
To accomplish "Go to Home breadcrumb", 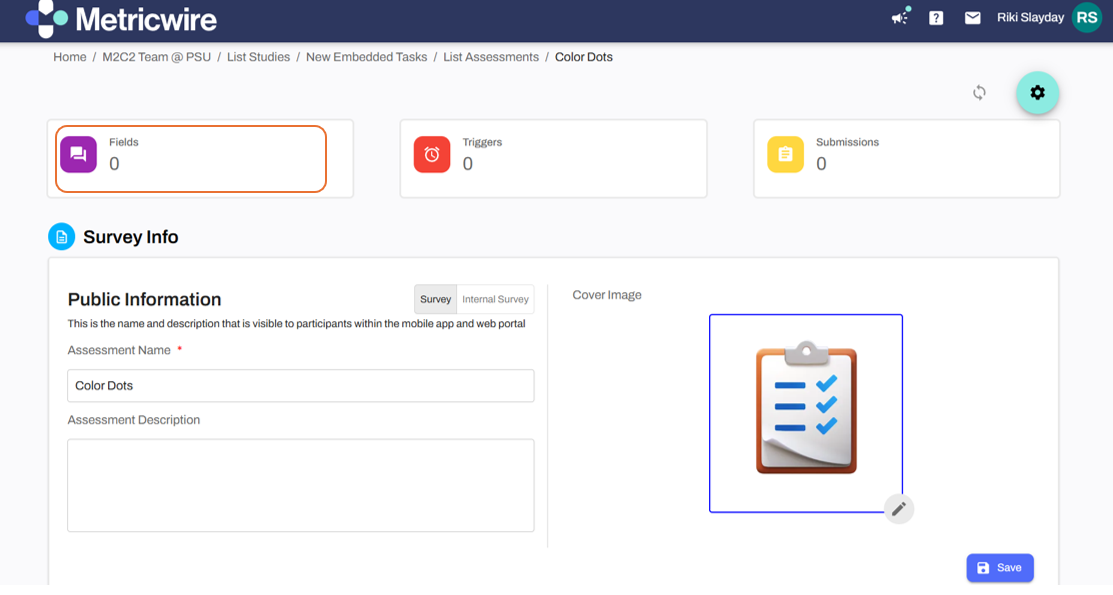I will (70, 57).
